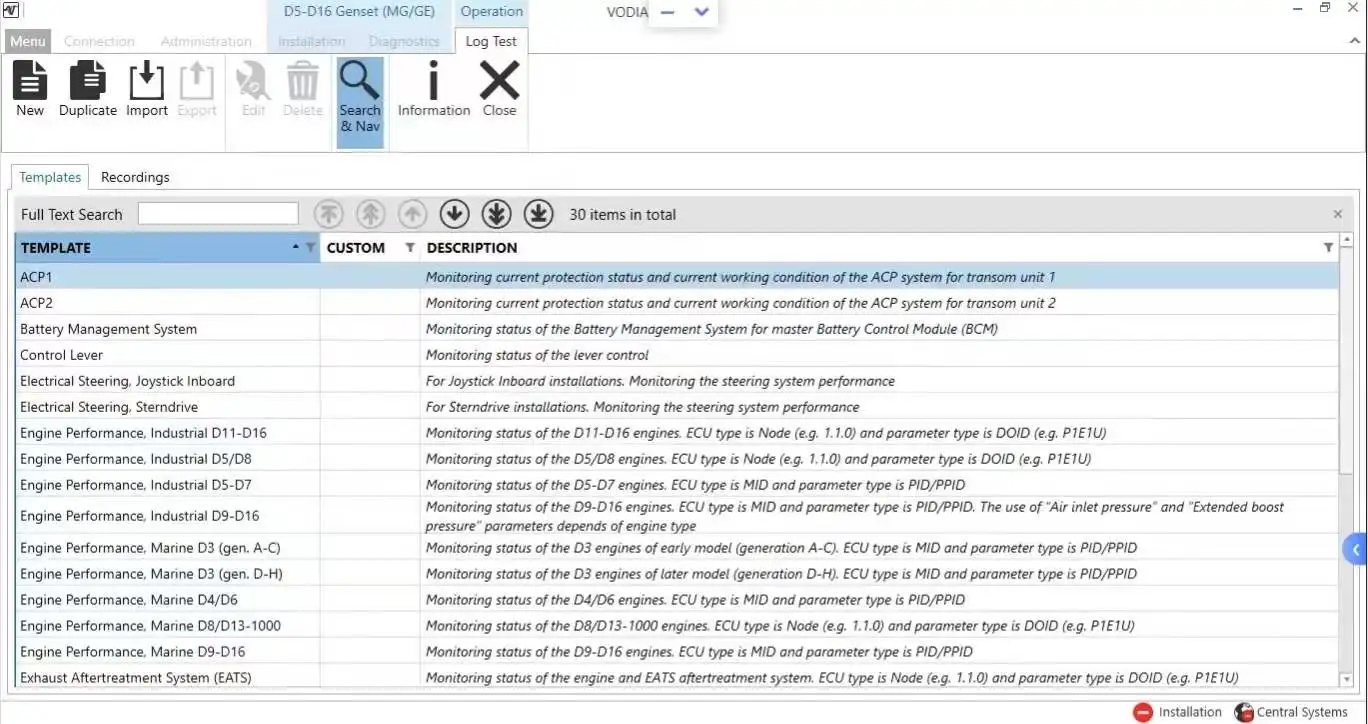Show the Recordings tab

(x=135, y=177)
